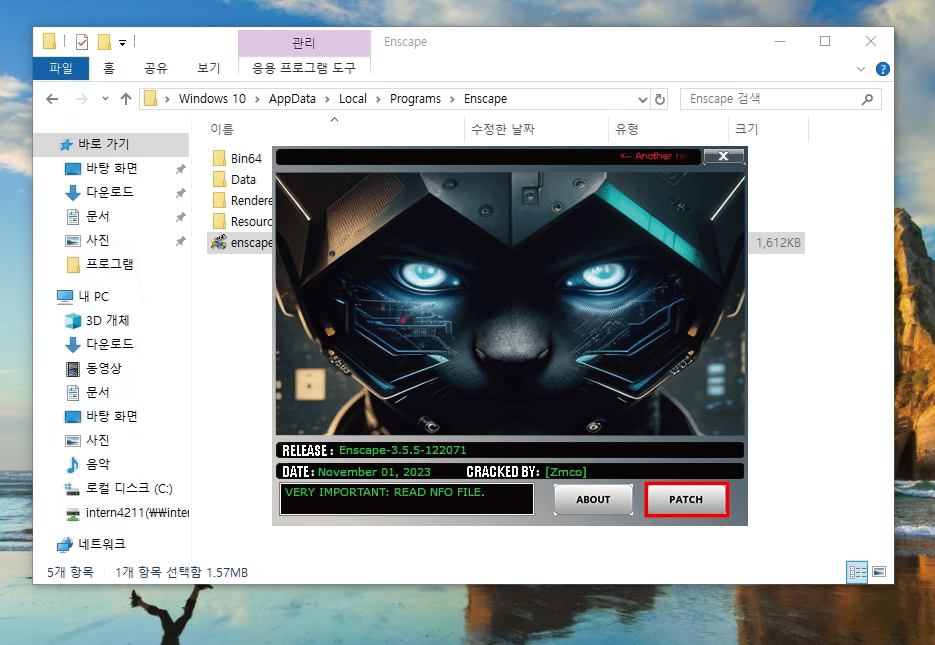Open pinned 바탕 화면 under quick access
The width and height of the screenshot is (935, 645).
coord(112,169)
